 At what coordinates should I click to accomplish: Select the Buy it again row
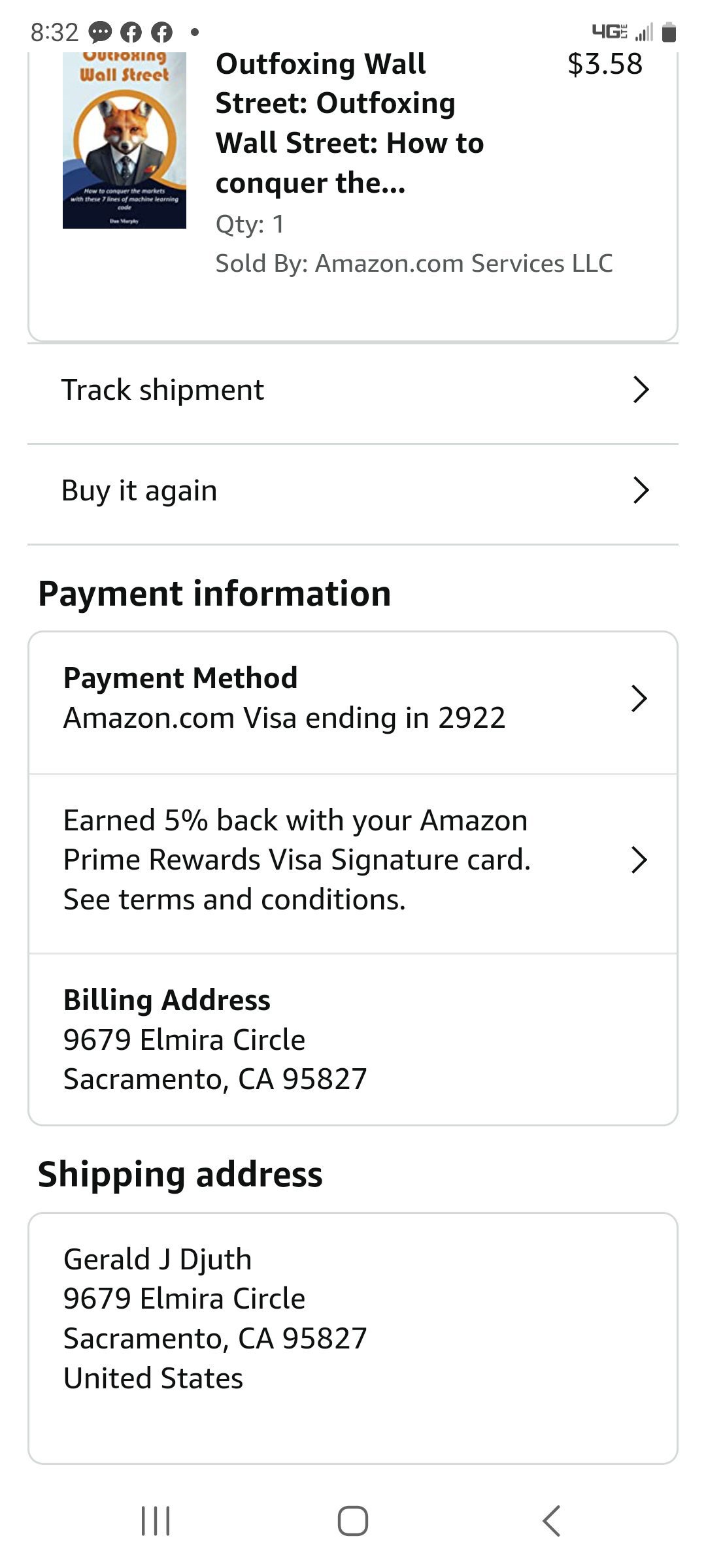coord(353,495)
